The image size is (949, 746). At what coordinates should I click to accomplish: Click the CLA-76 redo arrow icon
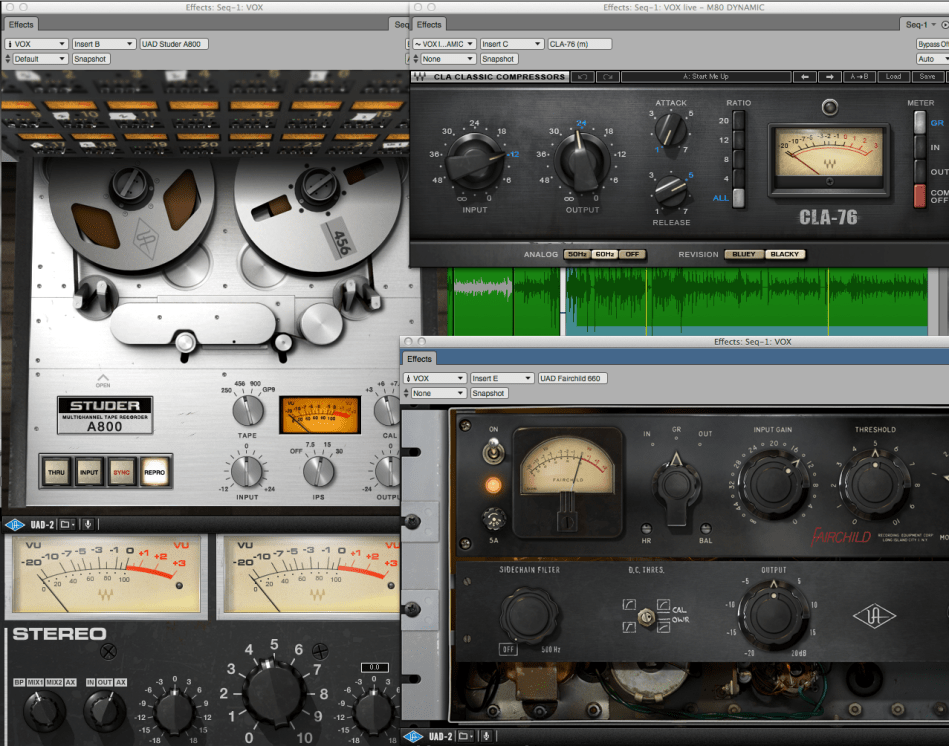(607, 77)
